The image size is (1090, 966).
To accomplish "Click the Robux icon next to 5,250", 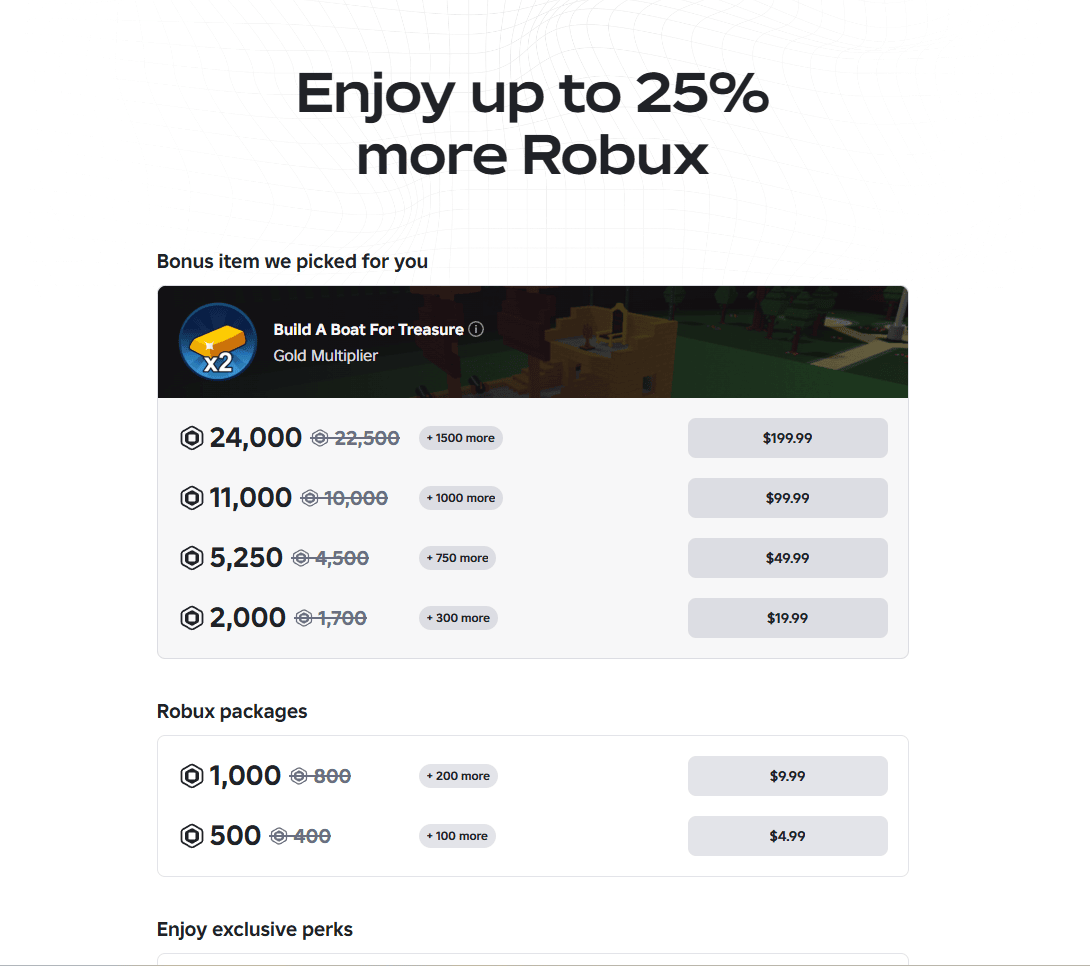I will [191, 558].
